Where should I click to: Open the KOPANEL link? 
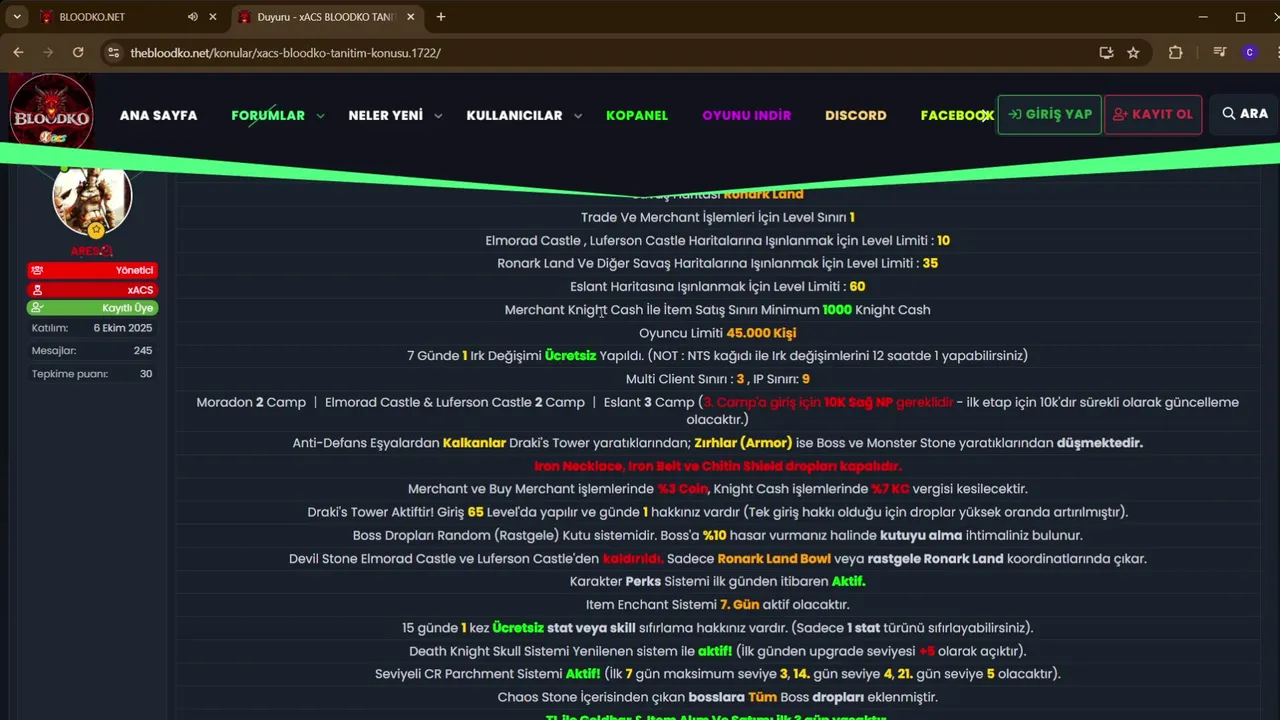coord(637,115)
